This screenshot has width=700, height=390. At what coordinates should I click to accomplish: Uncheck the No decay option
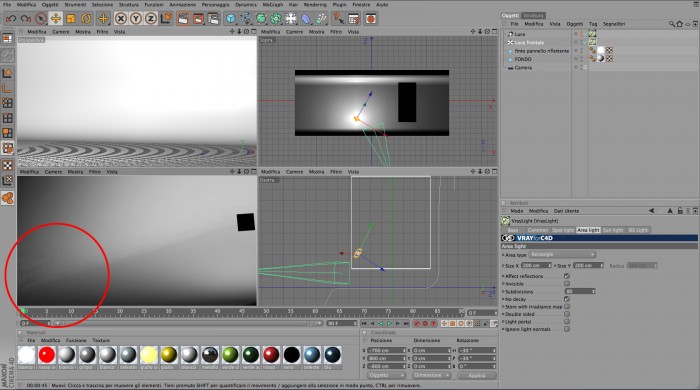pos(567,299)
